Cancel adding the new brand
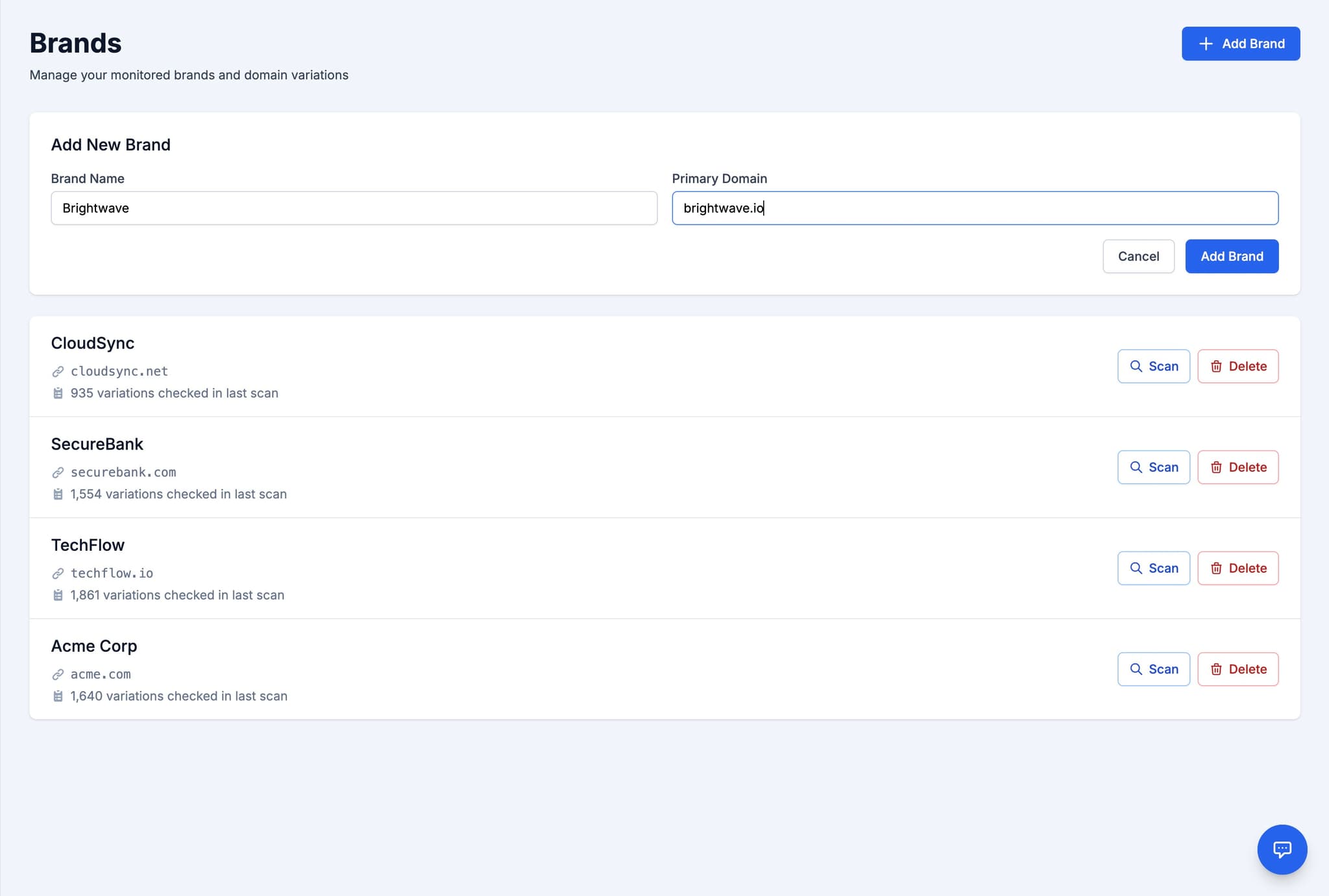Viewport: 1329px width, 896px height. click(1138, 256)
